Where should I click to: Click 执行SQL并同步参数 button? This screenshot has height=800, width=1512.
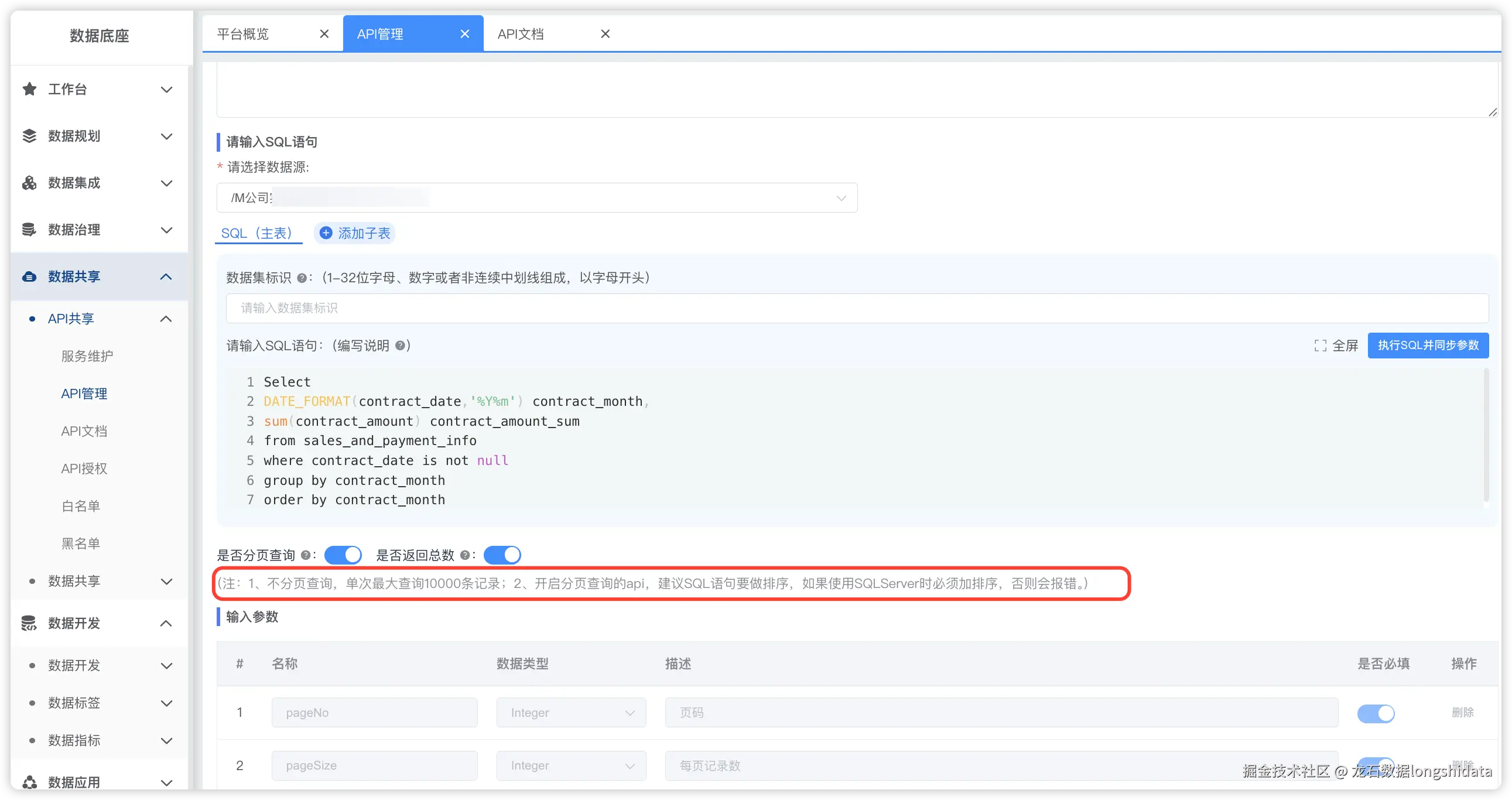pyautogui.click(x=1428, y=345)
